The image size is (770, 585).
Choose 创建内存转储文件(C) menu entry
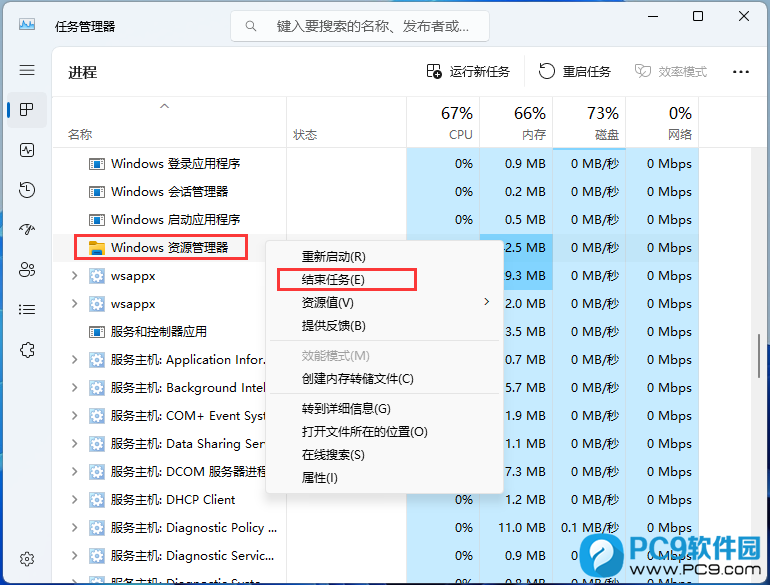click(x=358, y=379)
